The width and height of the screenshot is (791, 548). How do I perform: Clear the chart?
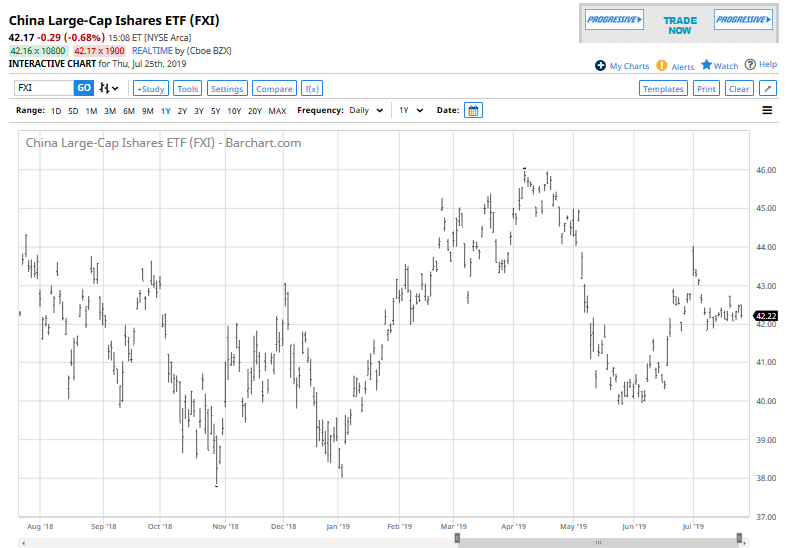(x=739, y=89)
